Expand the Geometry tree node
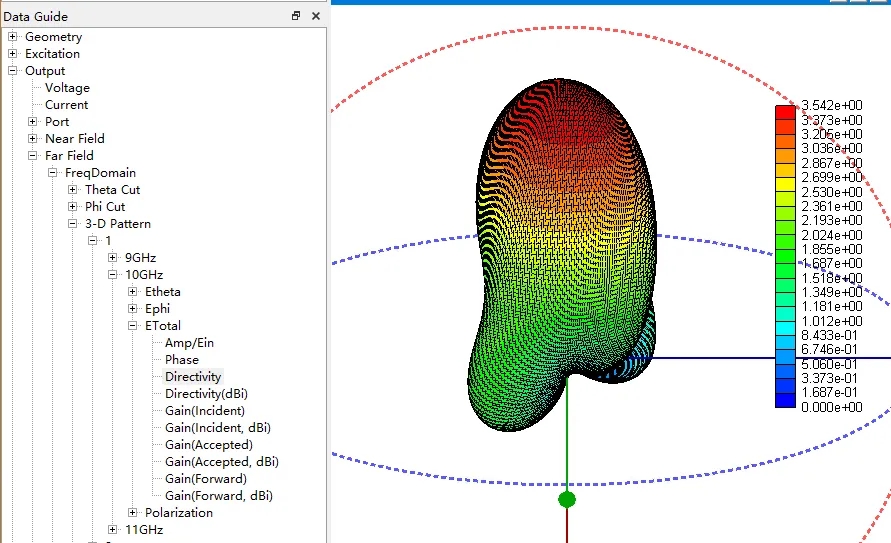Image resolution: width=891 pixels, height=543 pixels. point(13,36)
